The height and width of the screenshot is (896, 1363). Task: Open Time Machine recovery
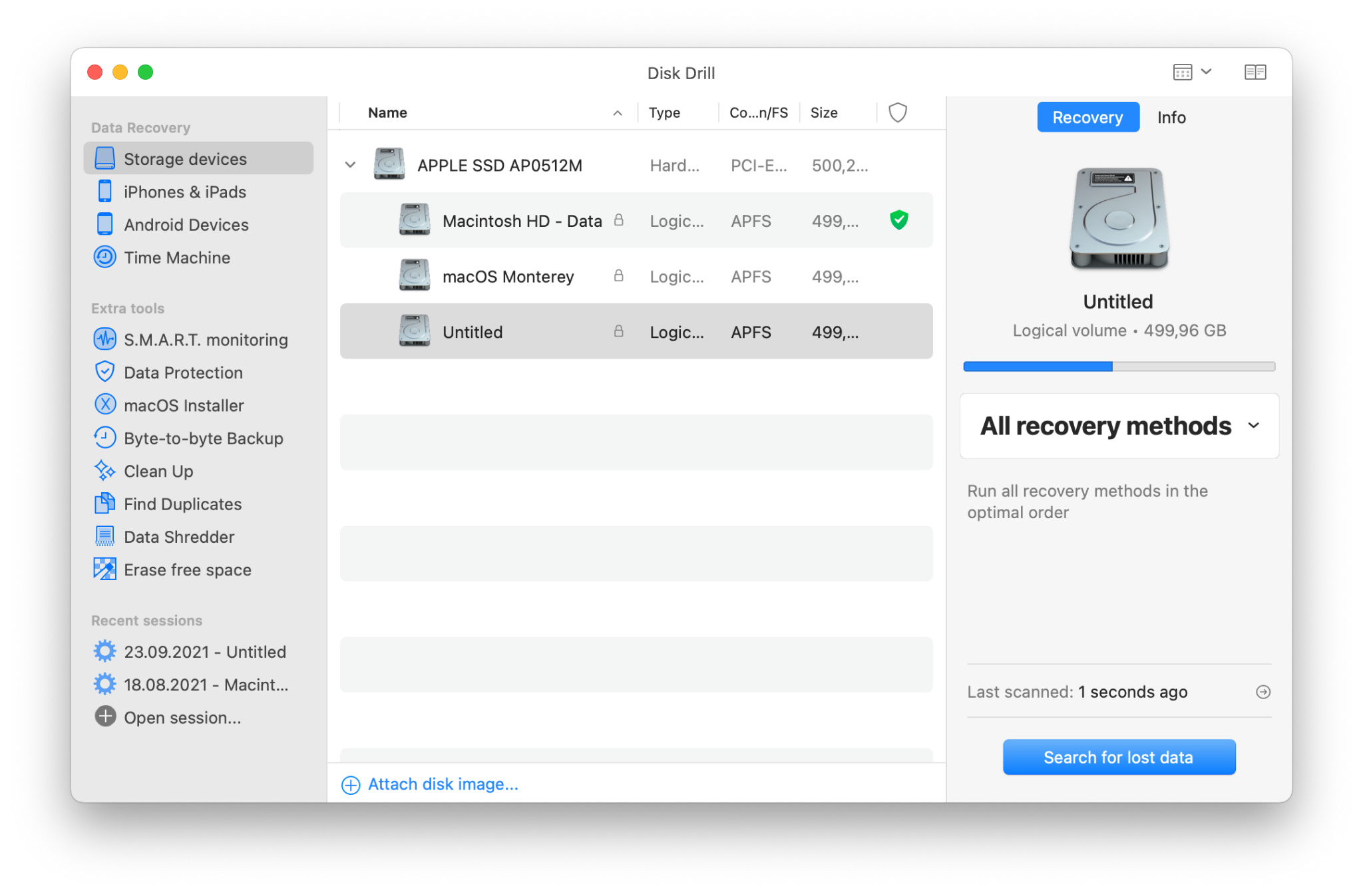pyautogui.click(x=176, y=257)
